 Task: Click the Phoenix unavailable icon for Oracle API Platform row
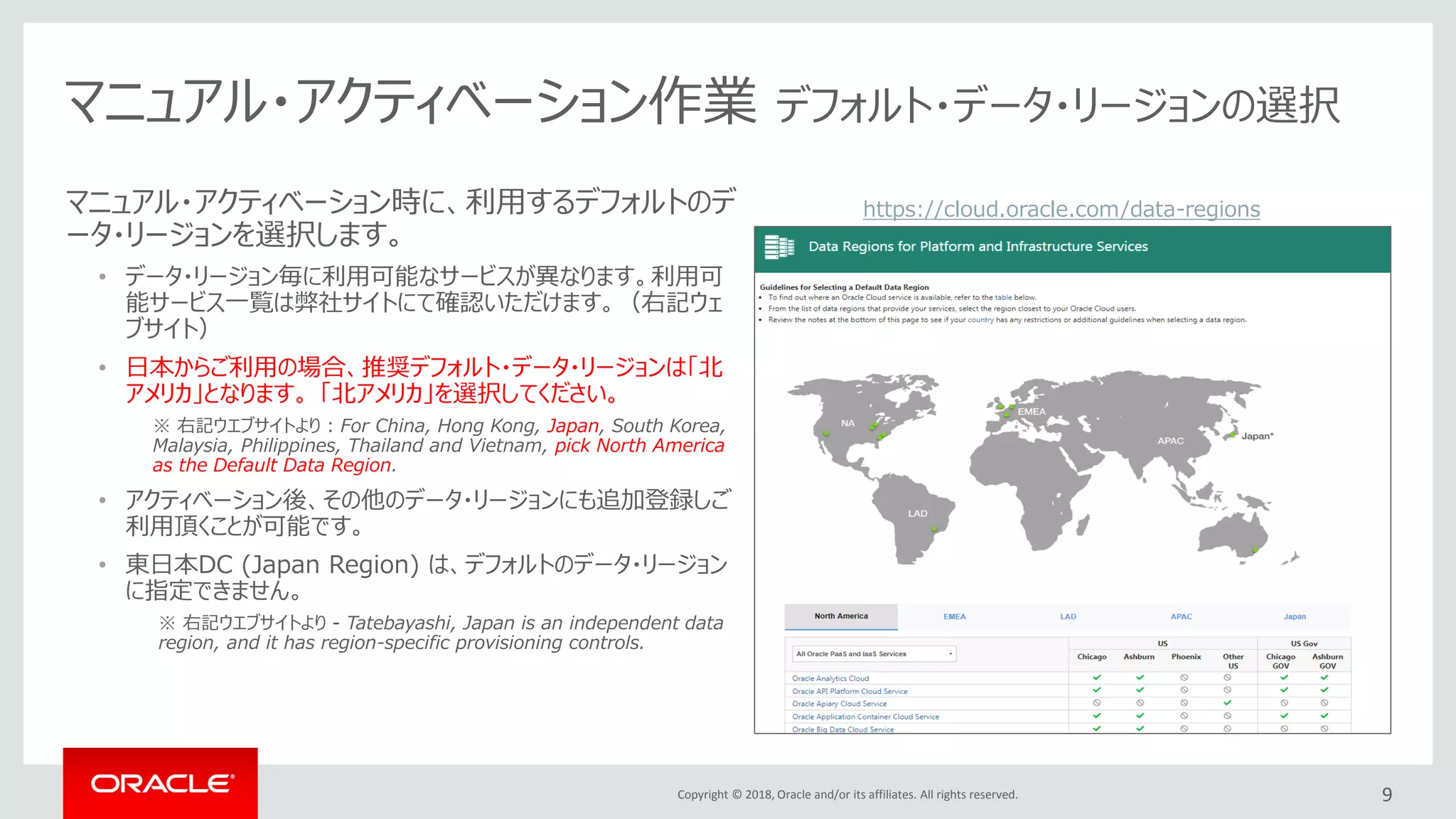click(1184, 690)
